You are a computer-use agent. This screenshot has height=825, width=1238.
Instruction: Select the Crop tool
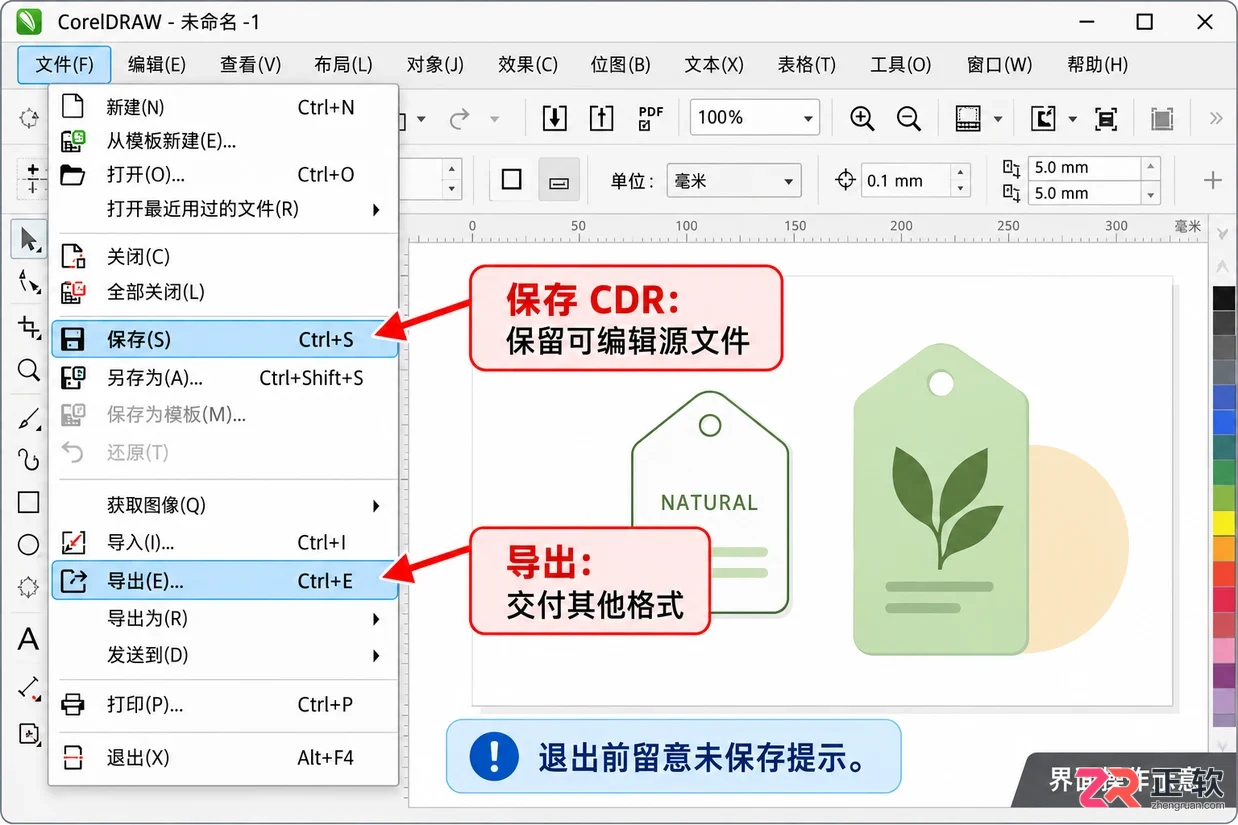[x=29, y=326]
